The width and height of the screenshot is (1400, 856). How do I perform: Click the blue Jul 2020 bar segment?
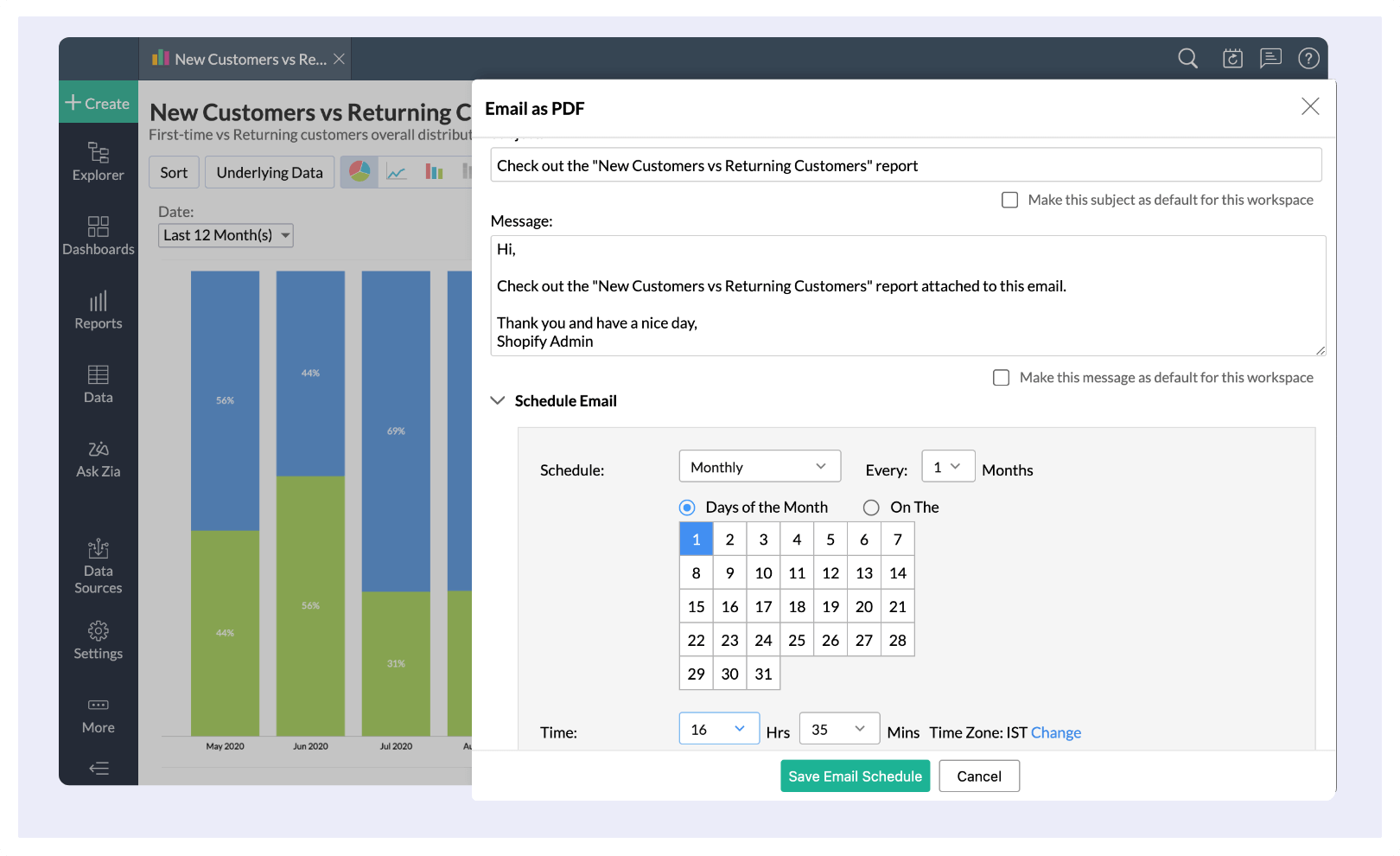tap(396, 431)
